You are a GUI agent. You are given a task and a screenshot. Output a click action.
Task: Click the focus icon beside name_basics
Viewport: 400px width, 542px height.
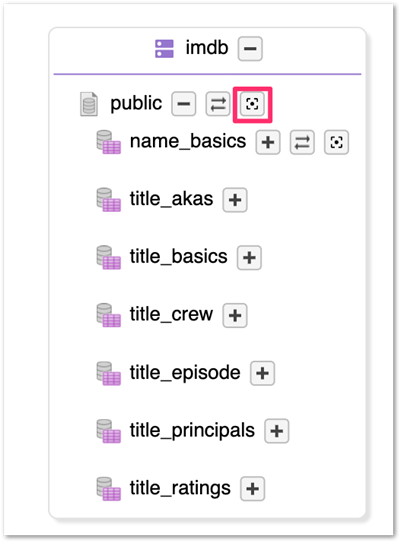tap(336, 142)
